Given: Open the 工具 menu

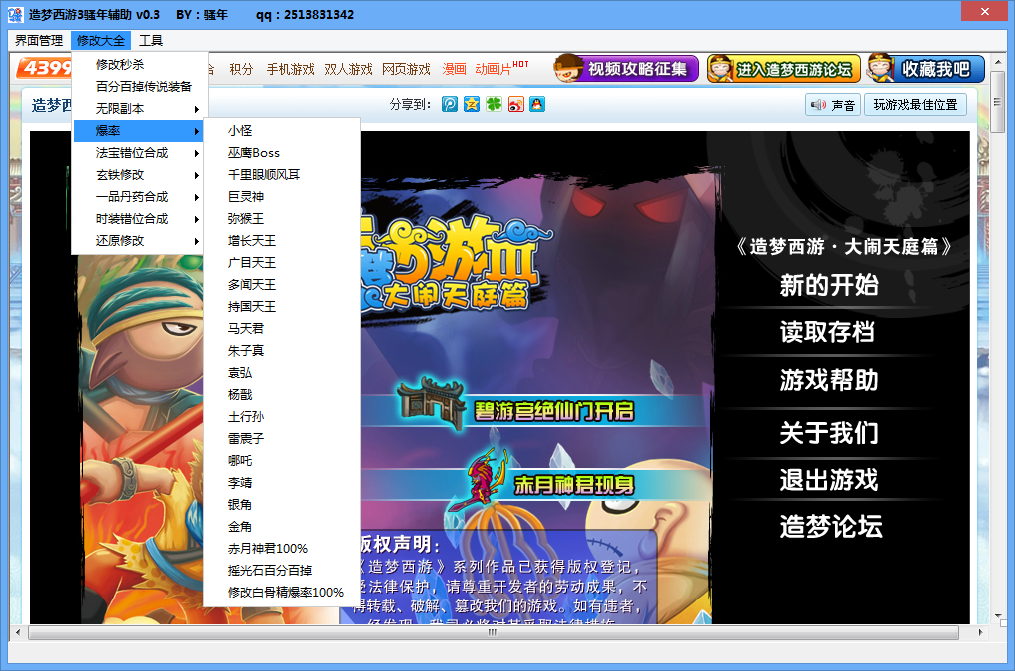Looking at the screenshot, I should click(151, 41).
